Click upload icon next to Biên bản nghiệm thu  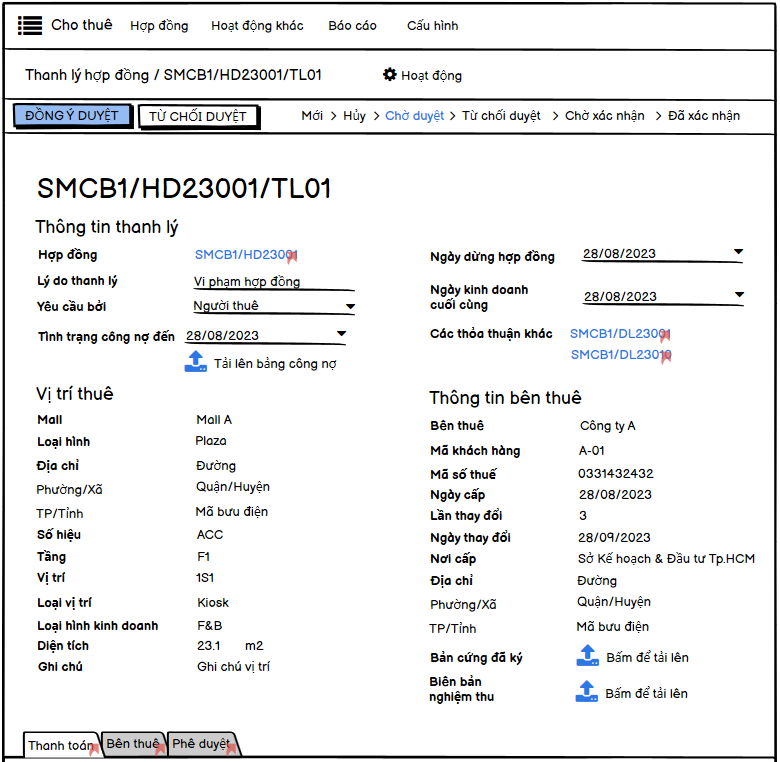(586, 691)
